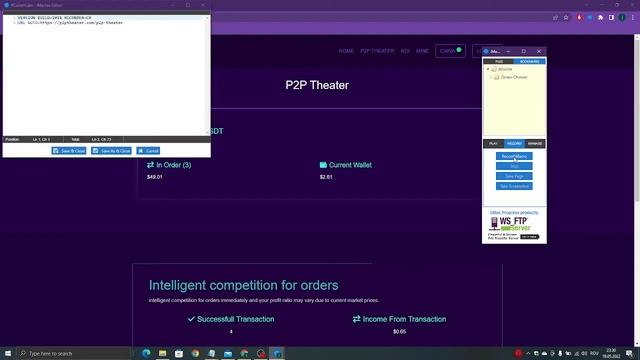Click the red extension icon in Chrome toolbar
640x360 pixels.
pos(579,18)
